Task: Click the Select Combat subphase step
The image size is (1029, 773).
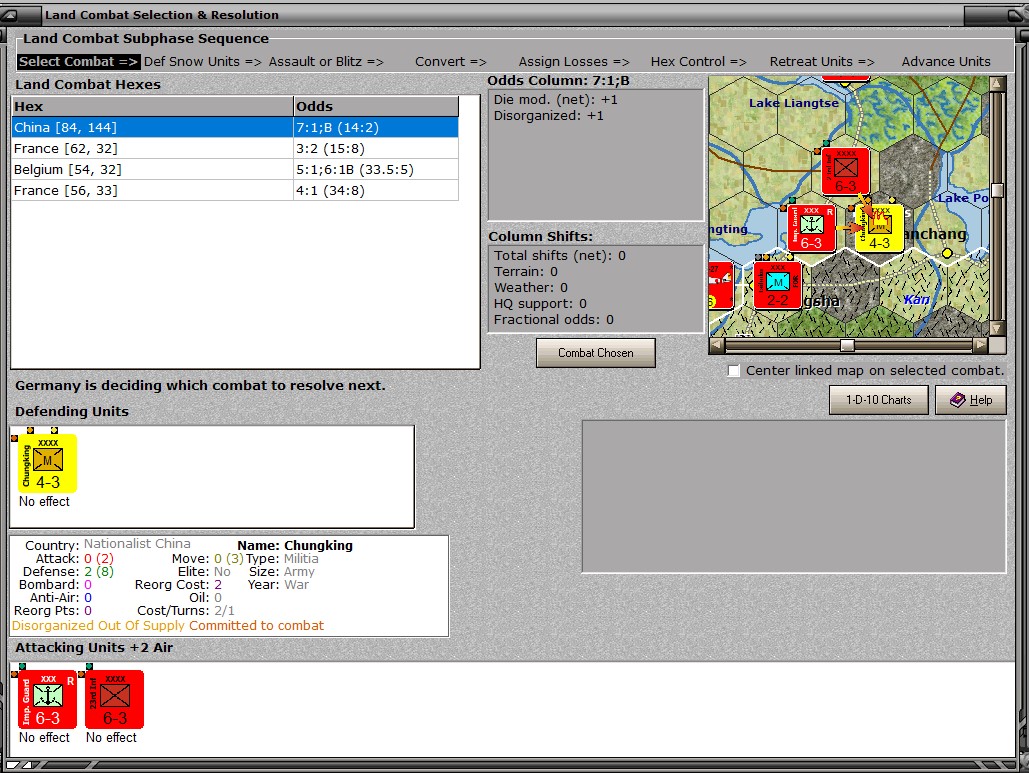Action: (x=79, y=62)
